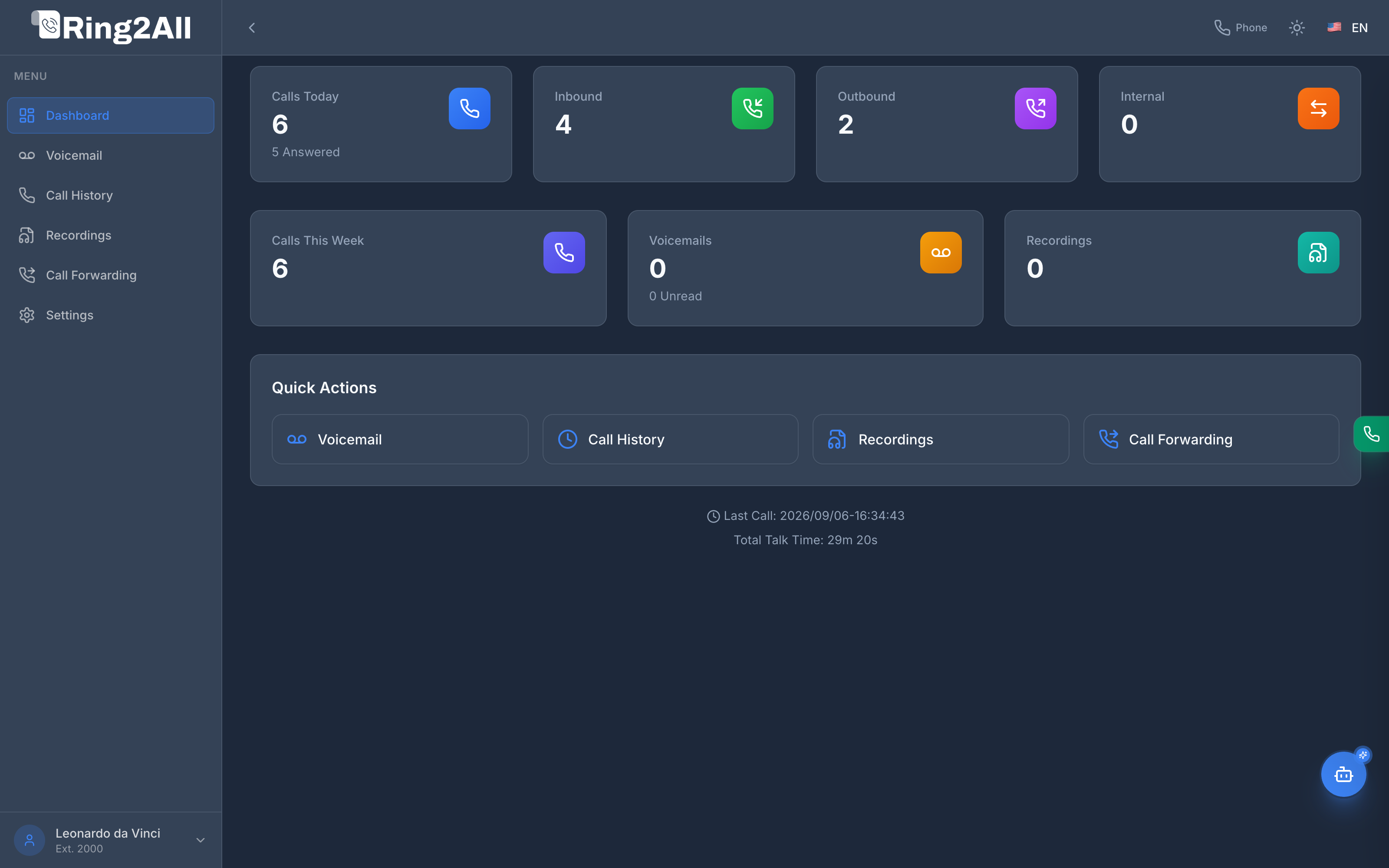The height and width of the screenshot is (868, 1389).
Task: Click the blue Calls Today phone icon
Action: (x=470, y=108)
